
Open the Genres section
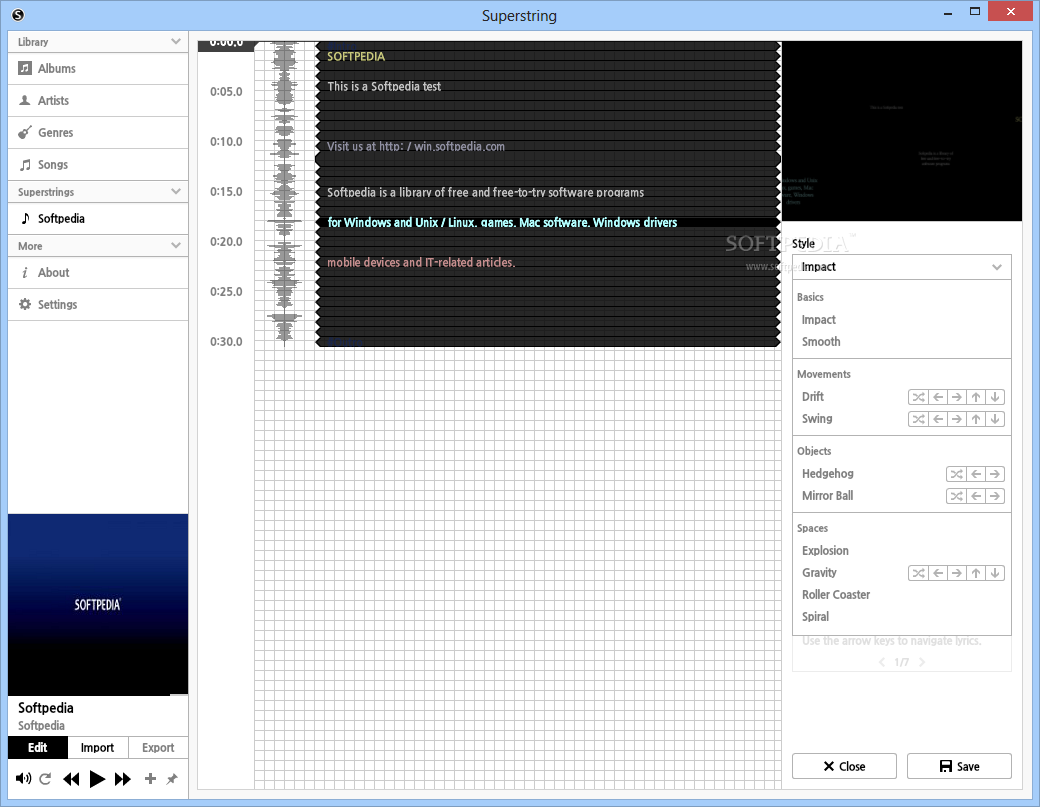tap(98, 133)
